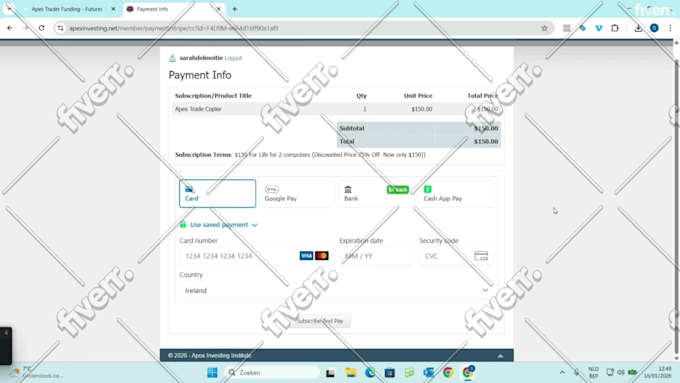This screenshot has height=383, width=680.
Task: Close the Payment Info browser tab
Action: 219,9
